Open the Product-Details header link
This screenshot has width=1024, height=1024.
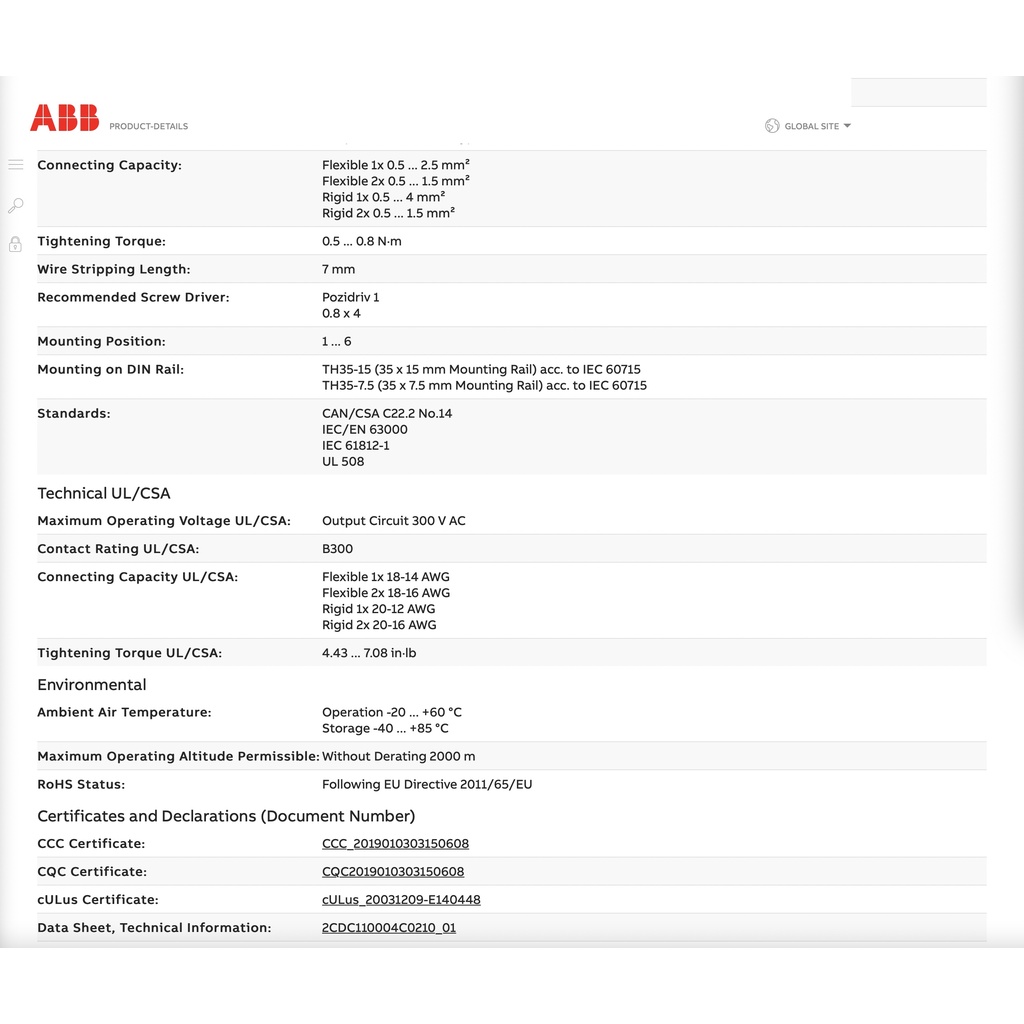click(x=148, y=126)
